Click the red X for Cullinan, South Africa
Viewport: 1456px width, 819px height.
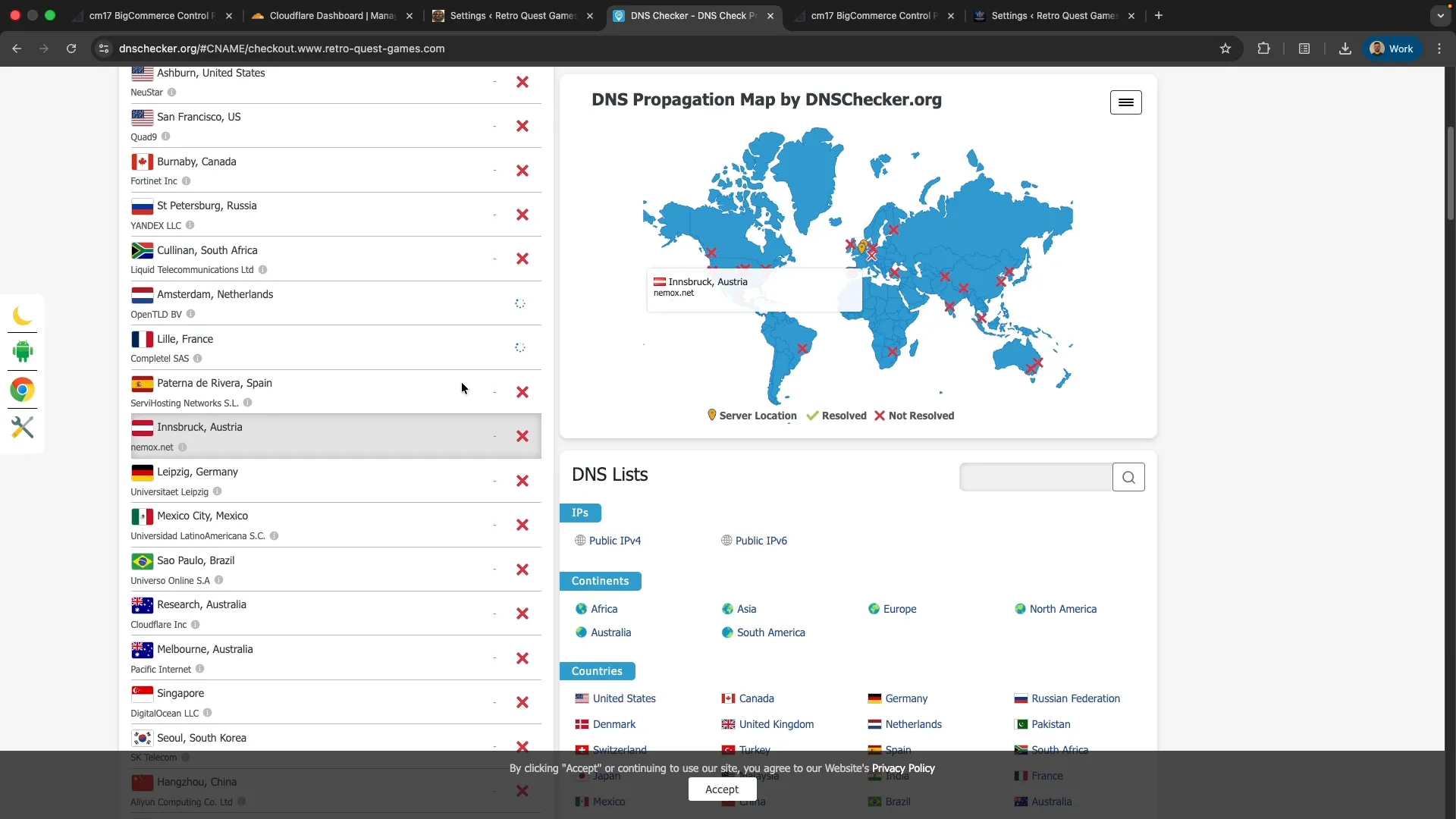pos(522,259)
